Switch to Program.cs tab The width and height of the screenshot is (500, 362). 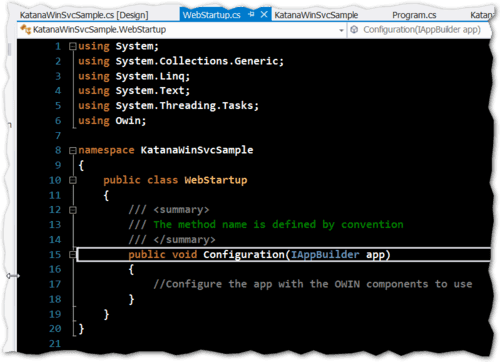414,15
